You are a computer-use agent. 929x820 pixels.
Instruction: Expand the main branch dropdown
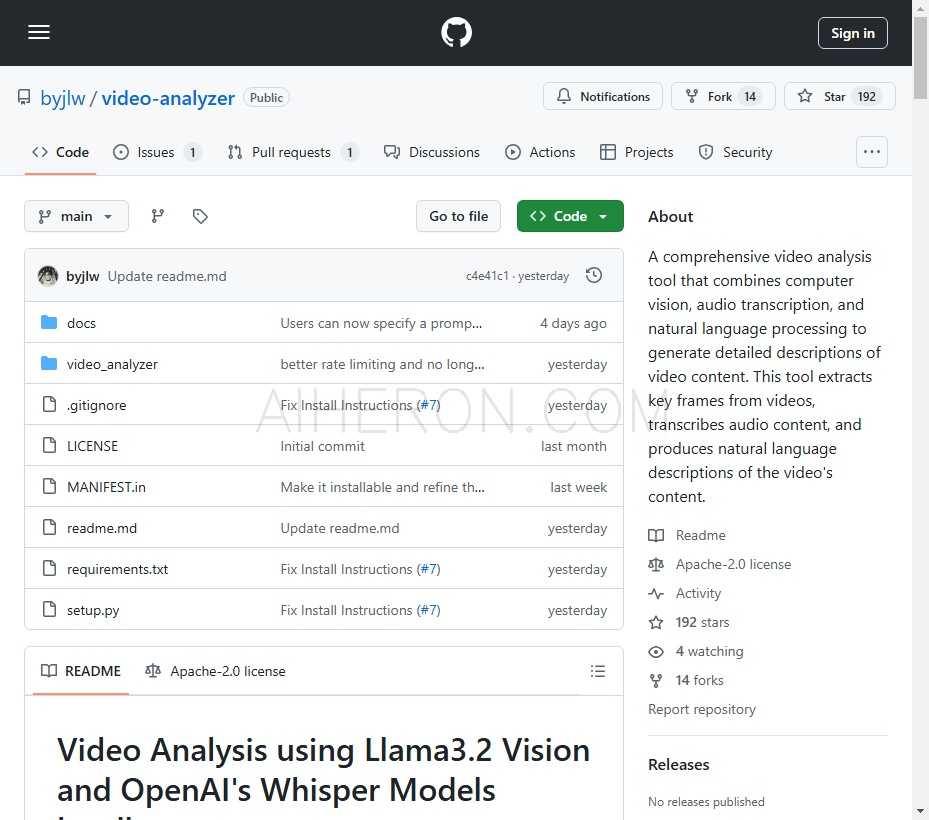pos(76,216)
